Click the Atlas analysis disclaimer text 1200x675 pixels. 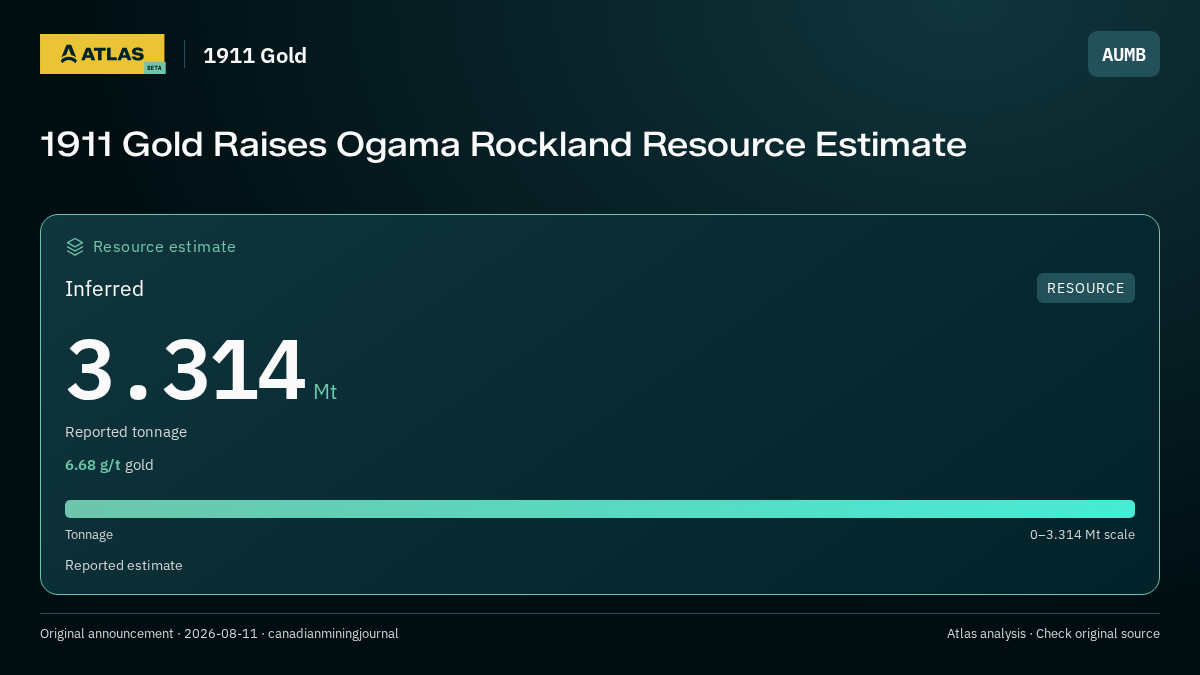pos(1053,634)
